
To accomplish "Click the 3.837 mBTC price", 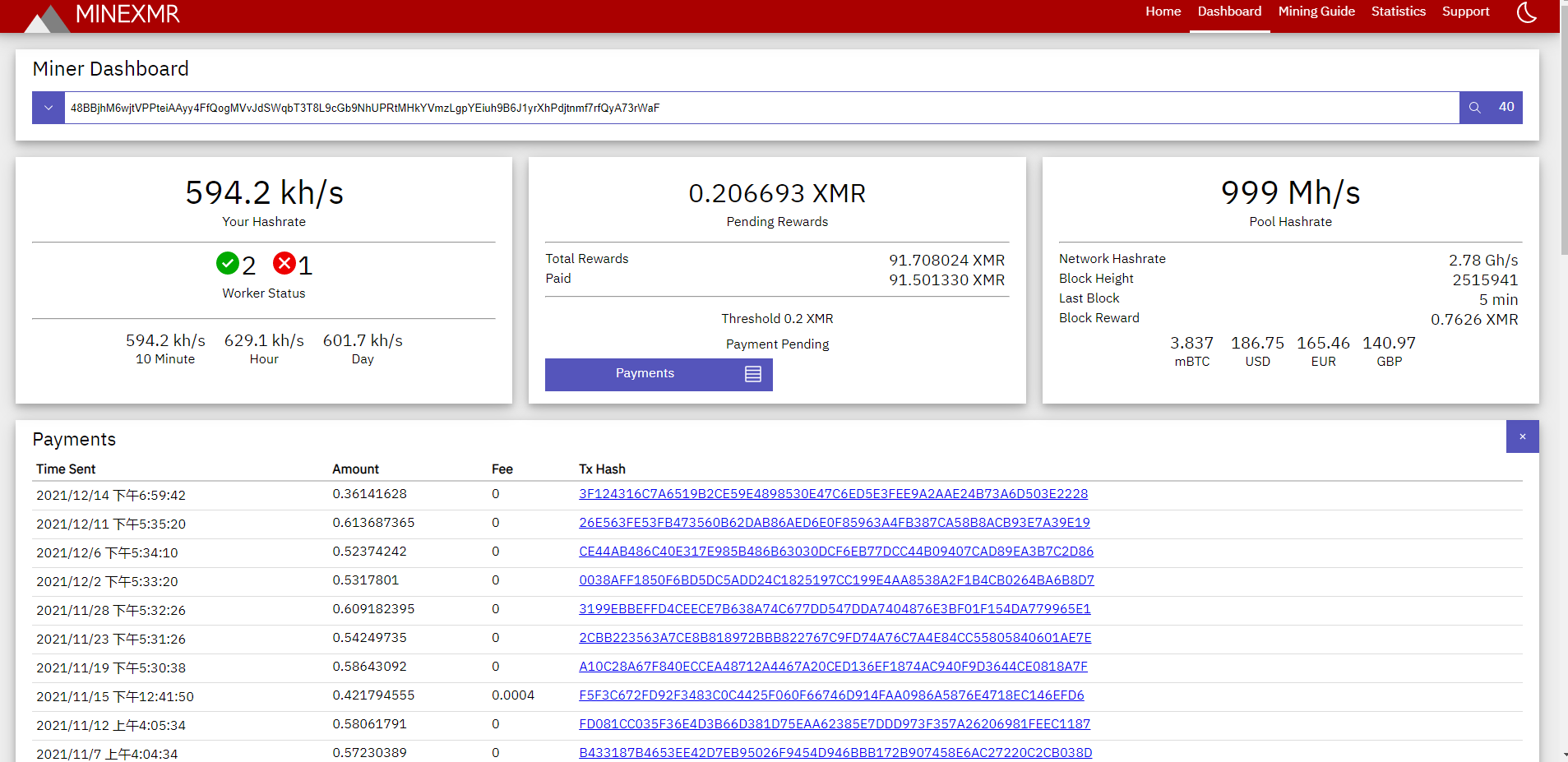I will [1191, 343].
